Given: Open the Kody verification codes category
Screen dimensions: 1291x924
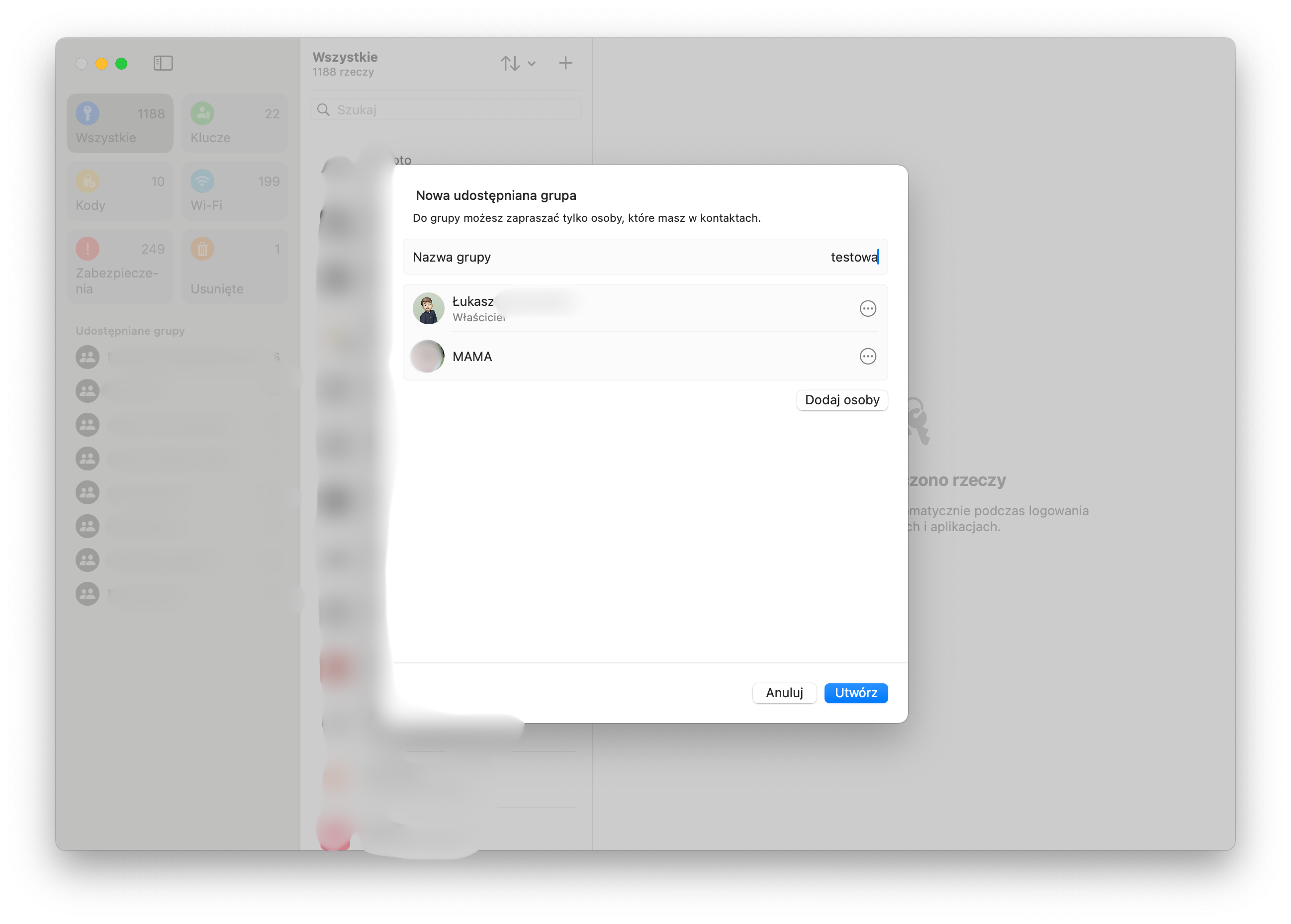Looking at the screenshot, I should coord(120,191).
